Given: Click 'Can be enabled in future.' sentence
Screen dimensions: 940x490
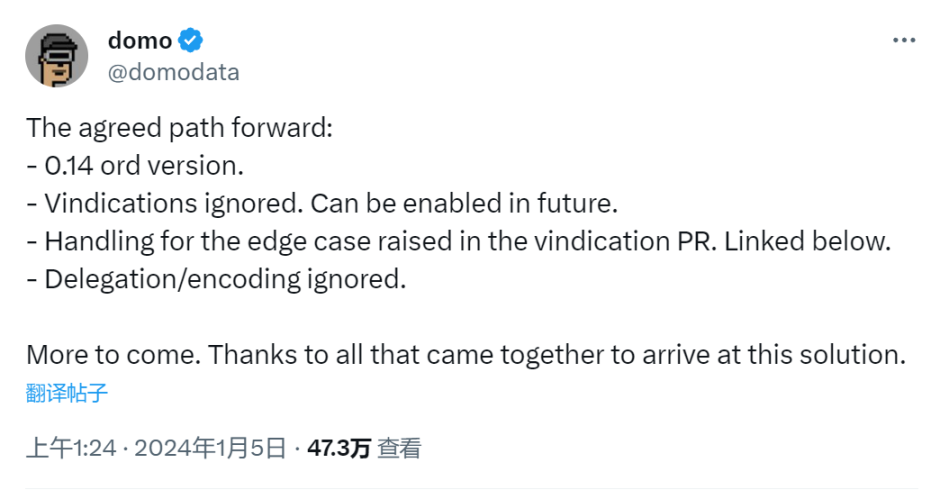Looking at the screenshot, I should click(464, 204).
